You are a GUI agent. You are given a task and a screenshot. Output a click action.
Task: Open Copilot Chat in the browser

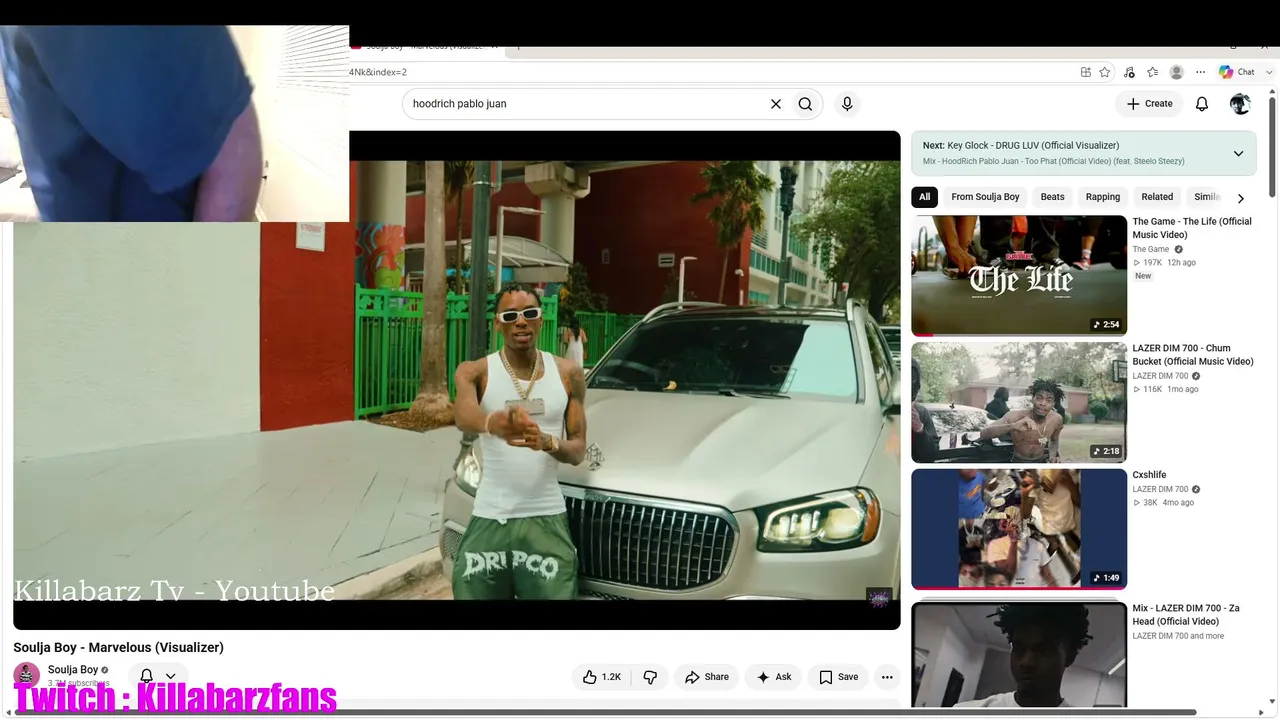(x=1237, y=72)
